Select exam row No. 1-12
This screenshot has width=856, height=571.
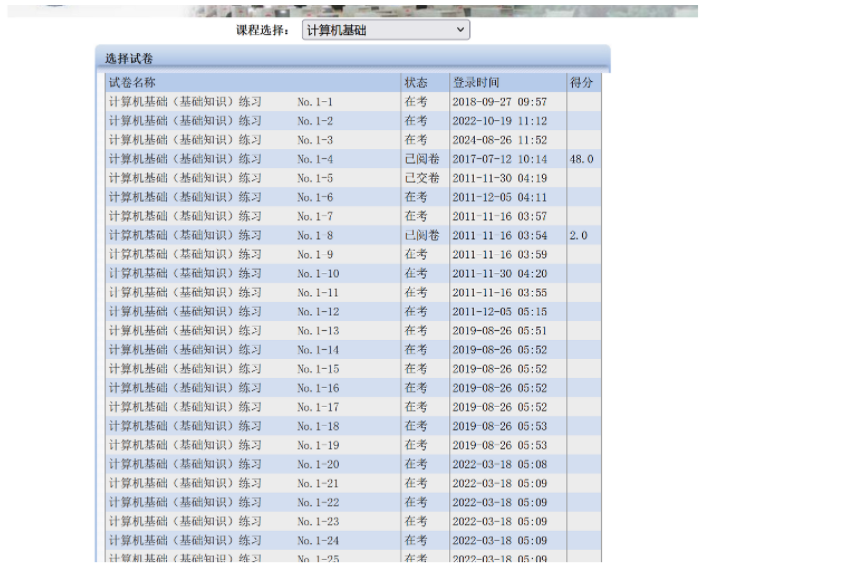(x=353, y=312)
